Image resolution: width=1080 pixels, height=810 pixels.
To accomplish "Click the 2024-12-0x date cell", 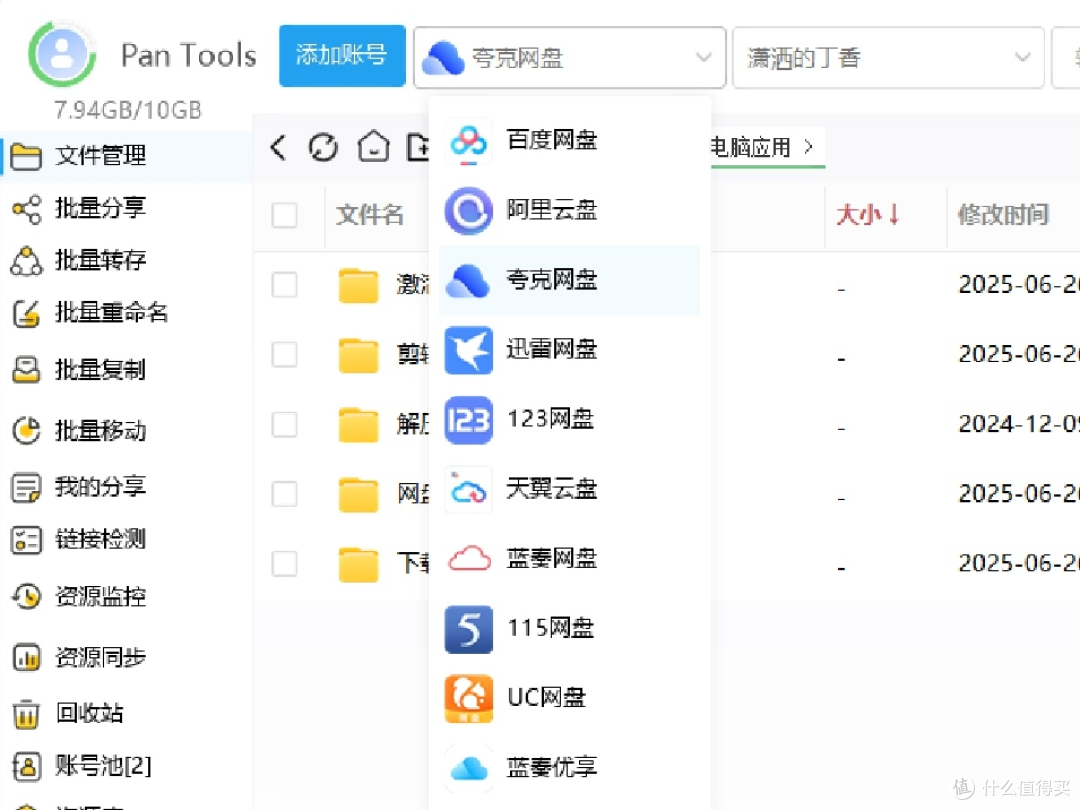I will coord(1018,424).
